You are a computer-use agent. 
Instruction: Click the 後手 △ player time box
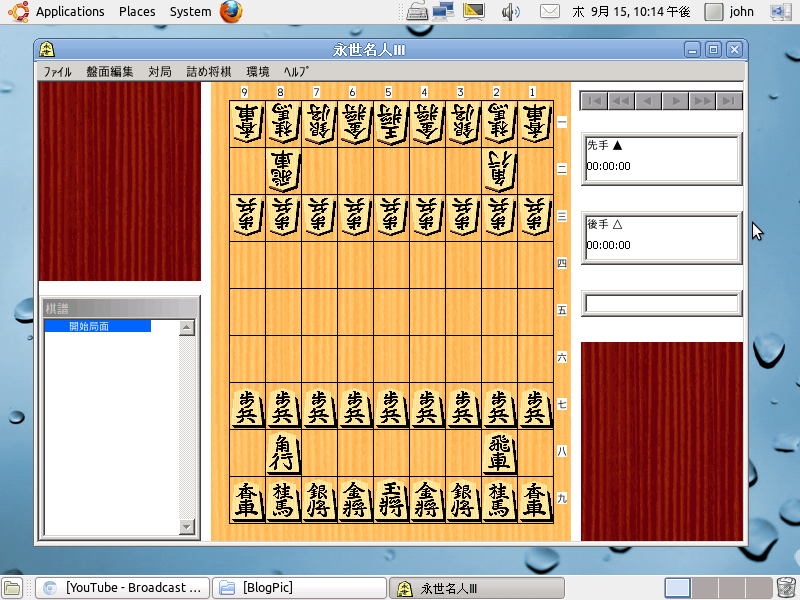(662, 238)
